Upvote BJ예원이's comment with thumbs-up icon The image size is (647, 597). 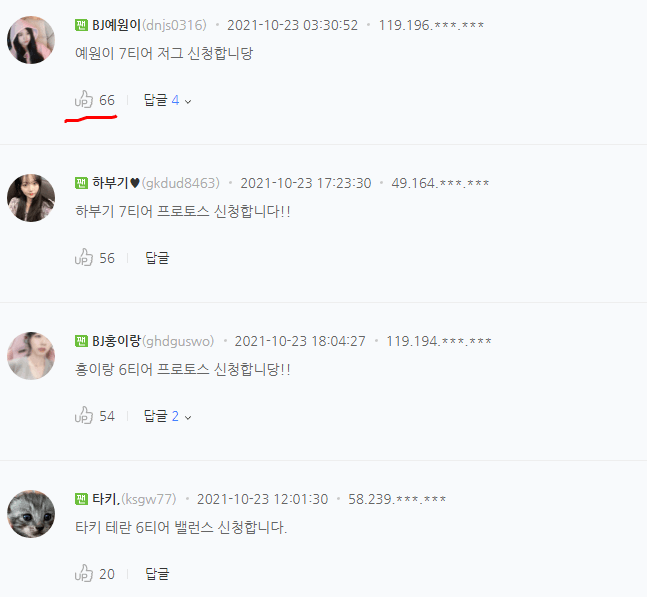click(x=84, y=99)
